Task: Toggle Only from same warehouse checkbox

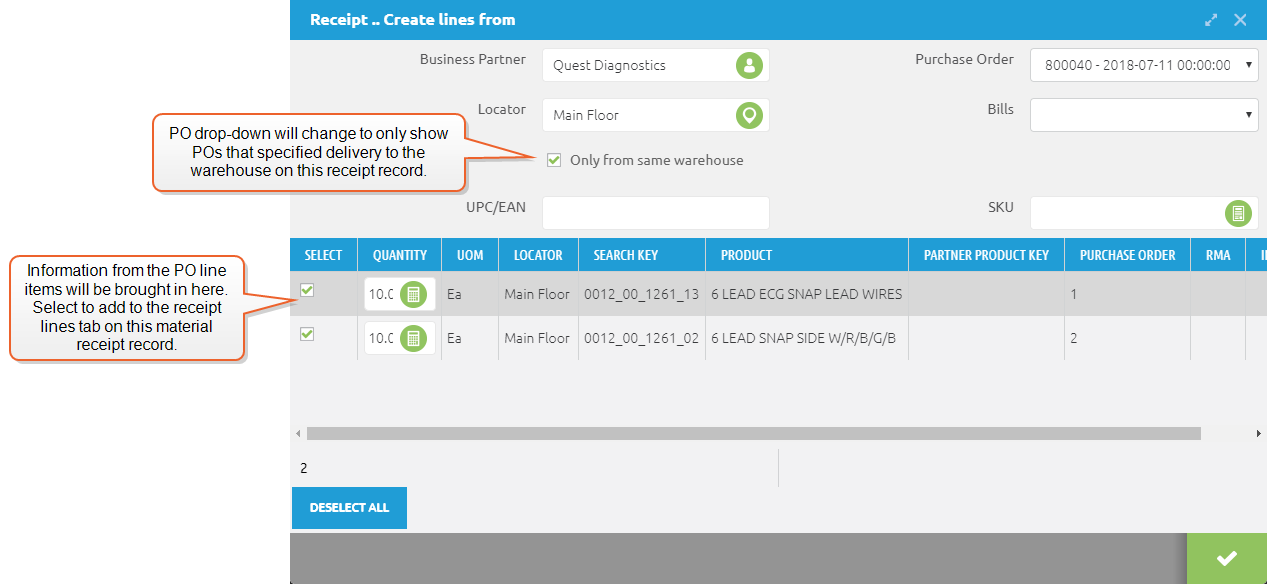Action: point(554,160)
